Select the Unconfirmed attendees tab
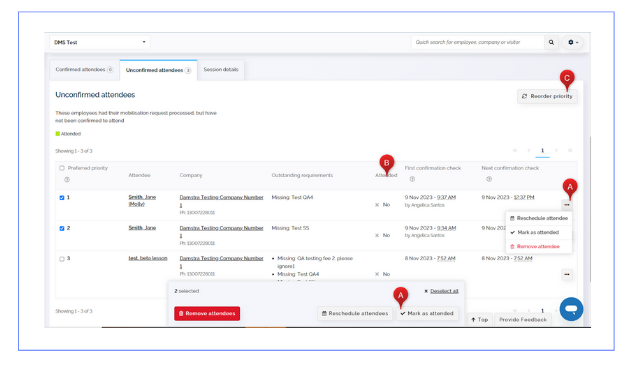Screen dimensions: 633x368 tap(158, 70)
